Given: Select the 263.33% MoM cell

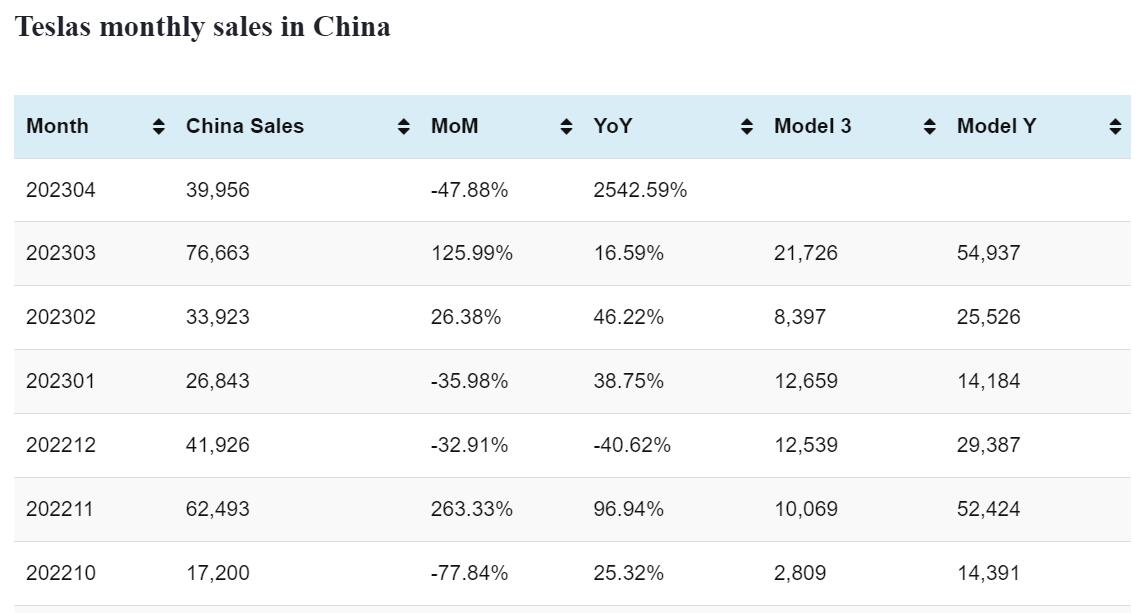Looking at the screenshot, I should (x=471, y=509).
